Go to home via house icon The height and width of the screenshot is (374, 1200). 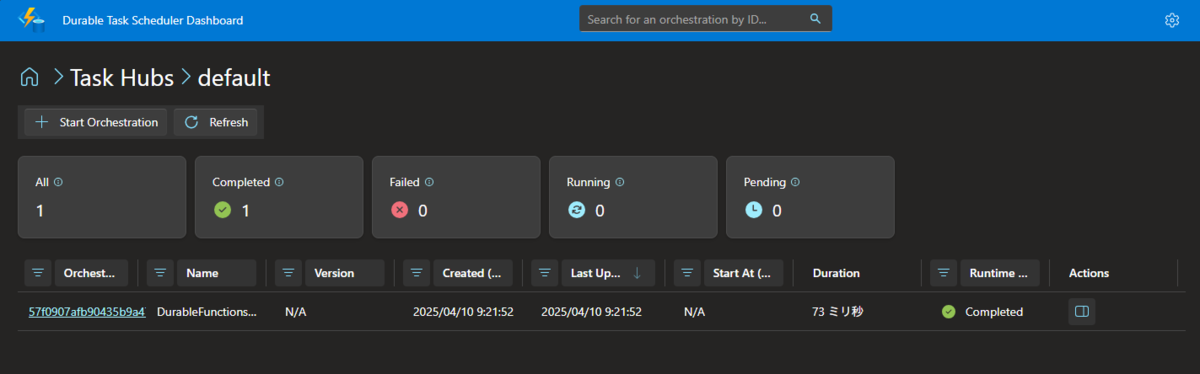(30, 77)
